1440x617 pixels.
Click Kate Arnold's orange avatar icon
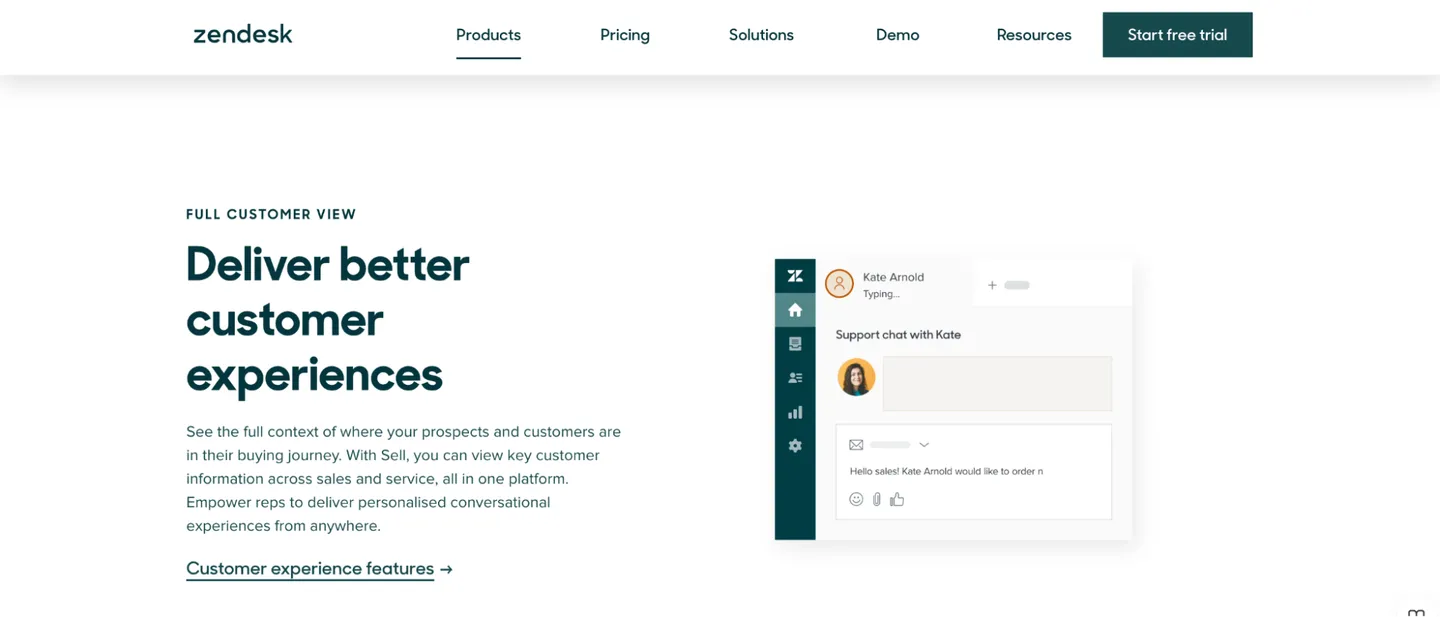839,284
